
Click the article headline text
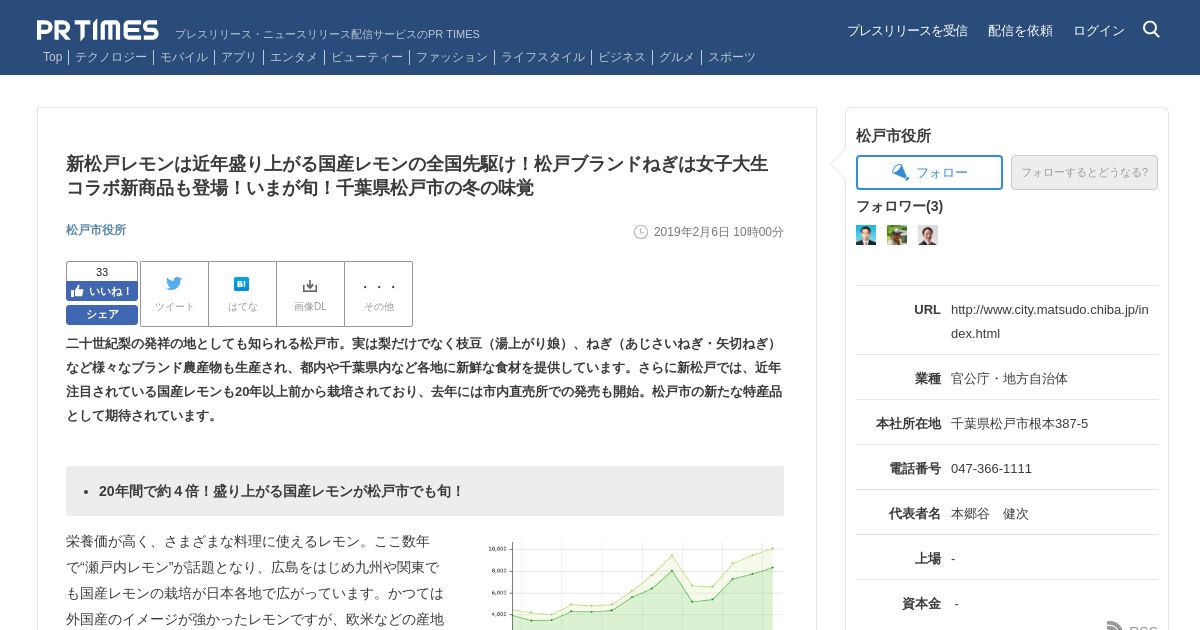click(x=417, y=175)
